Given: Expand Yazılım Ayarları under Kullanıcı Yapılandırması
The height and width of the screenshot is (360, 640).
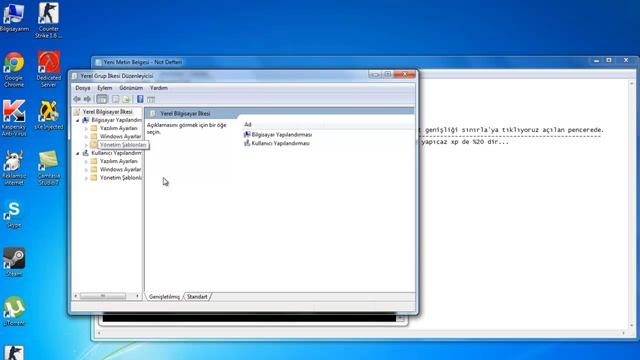Looking at the screenshot, I should point(86,162).
